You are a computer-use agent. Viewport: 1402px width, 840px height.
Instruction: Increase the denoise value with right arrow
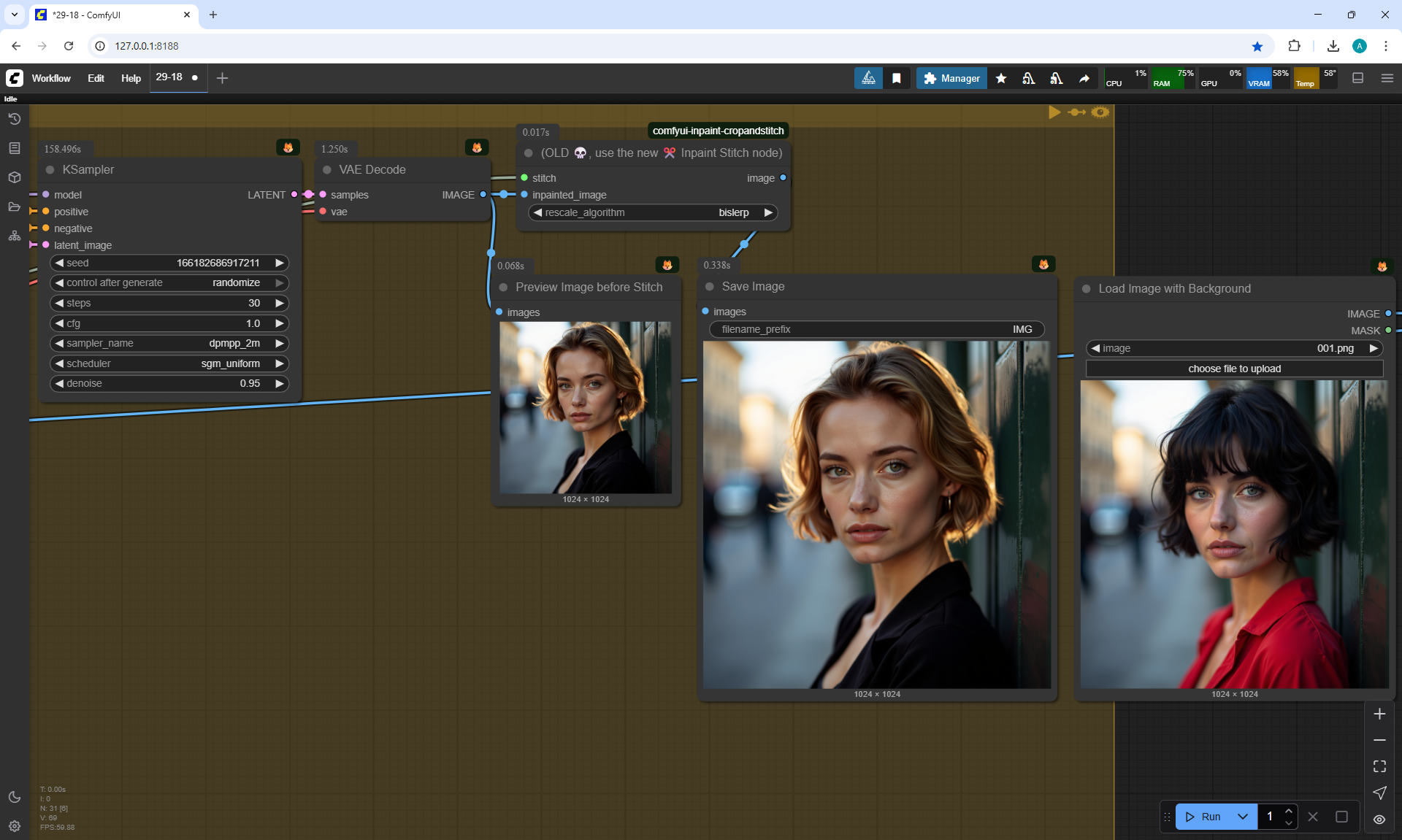point(279,383)
